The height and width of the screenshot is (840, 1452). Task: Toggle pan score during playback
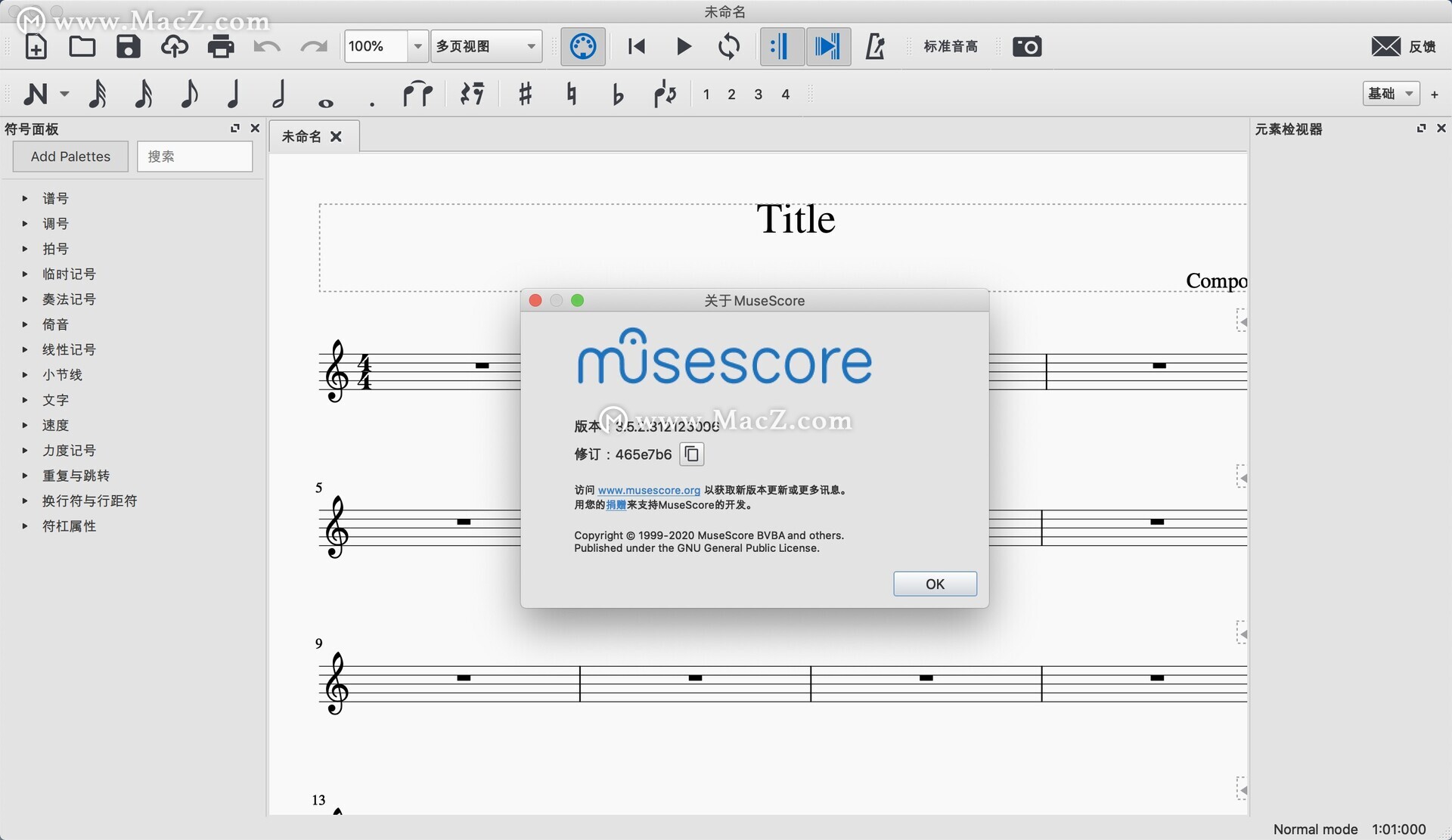(x=828, y=47)
